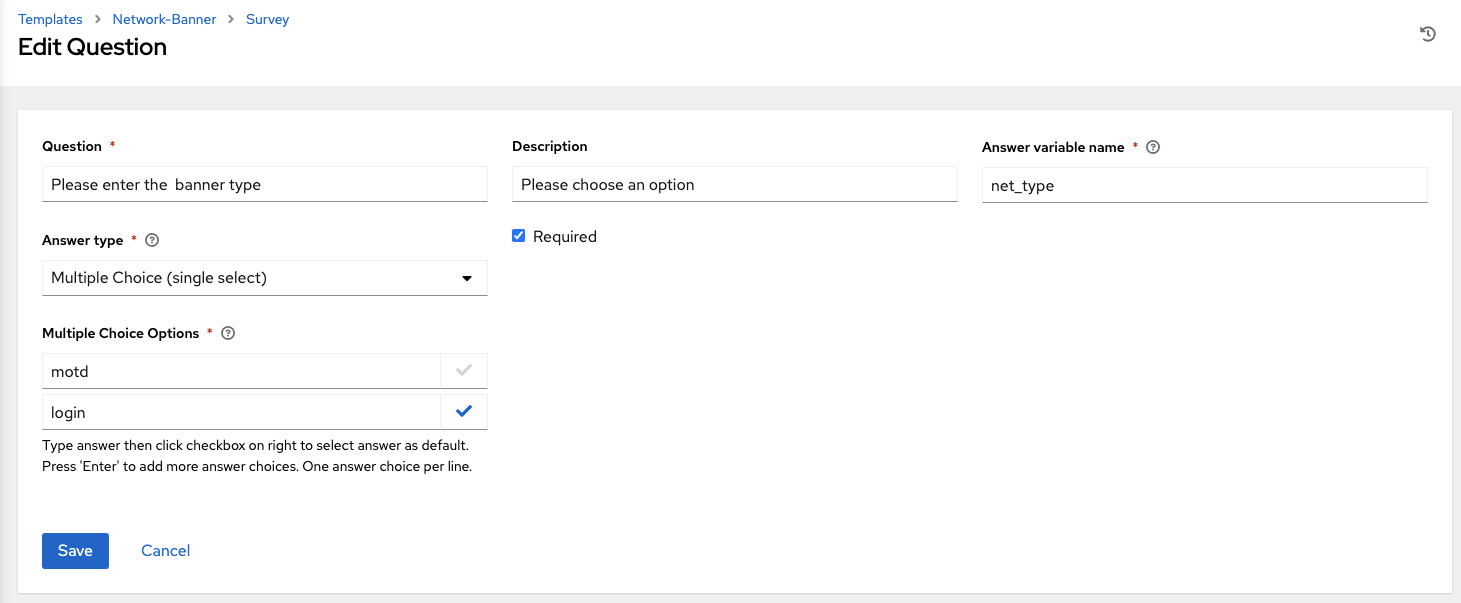
Task: Edit the login option text field
Action: click(x=240, y=411)
